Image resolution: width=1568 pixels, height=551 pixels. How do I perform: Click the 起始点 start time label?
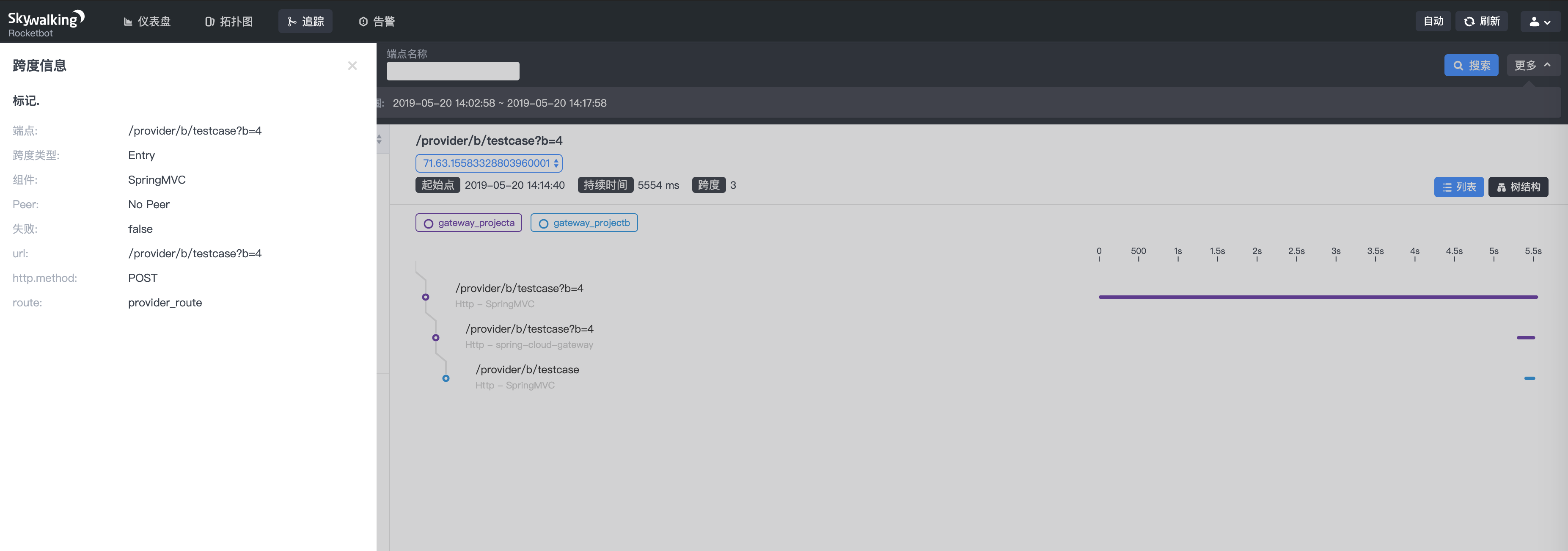(437, 185)
